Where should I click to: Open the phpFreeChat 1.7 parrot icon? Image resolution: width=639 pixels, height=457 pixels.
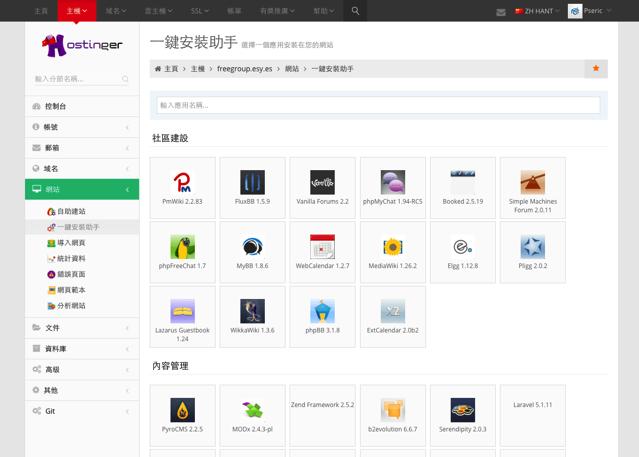[x=182, y=247]
